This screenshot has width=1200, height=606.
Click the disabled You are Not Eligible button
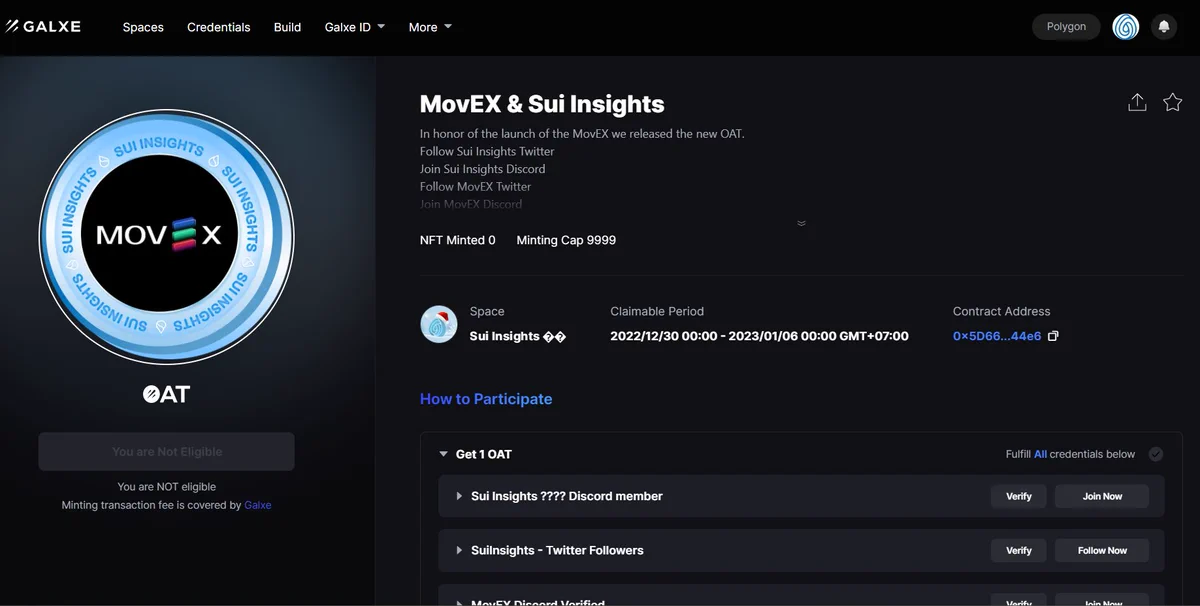[167, 452]
